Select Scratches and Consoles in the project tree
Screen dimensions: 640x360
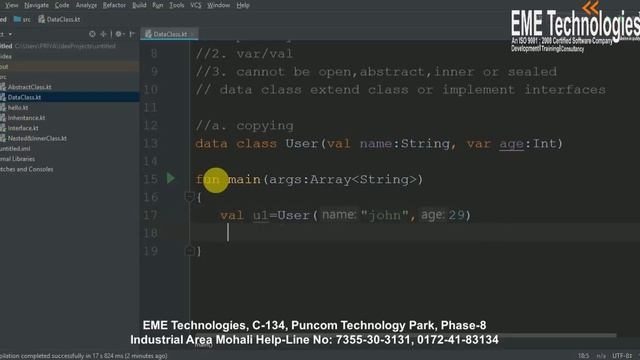coord(27,169)
